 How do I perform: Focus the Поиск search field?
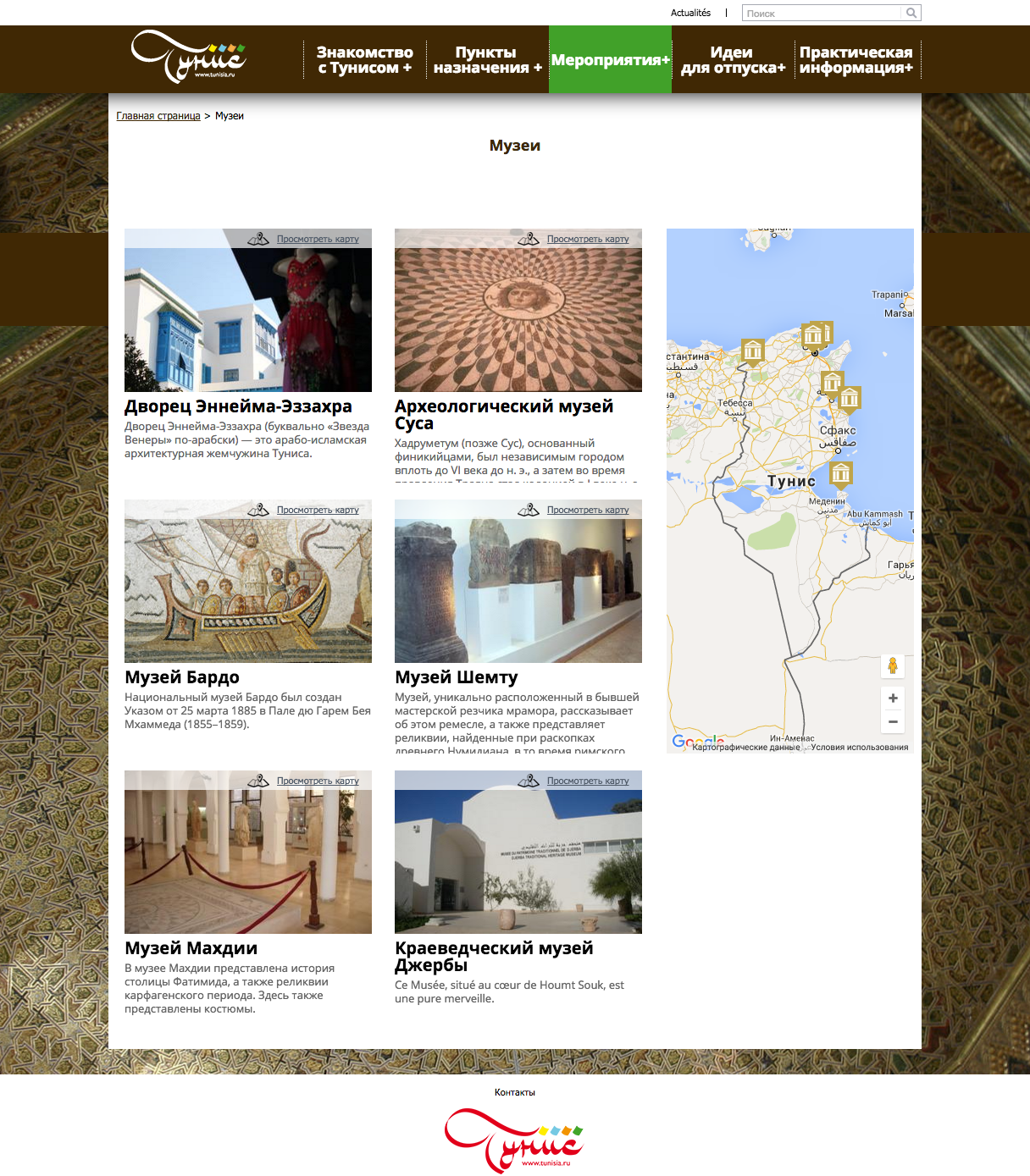tap(822, 13)
